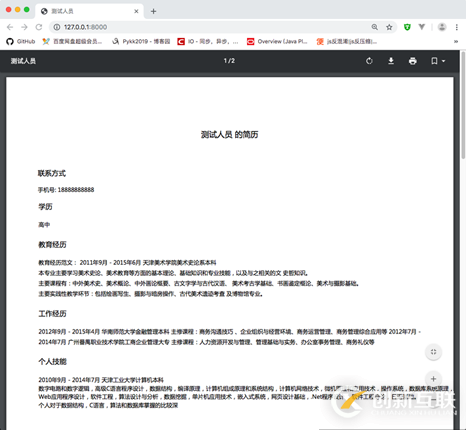Open the gray V extension icon
Screen dimensions: 466x430
422,27
